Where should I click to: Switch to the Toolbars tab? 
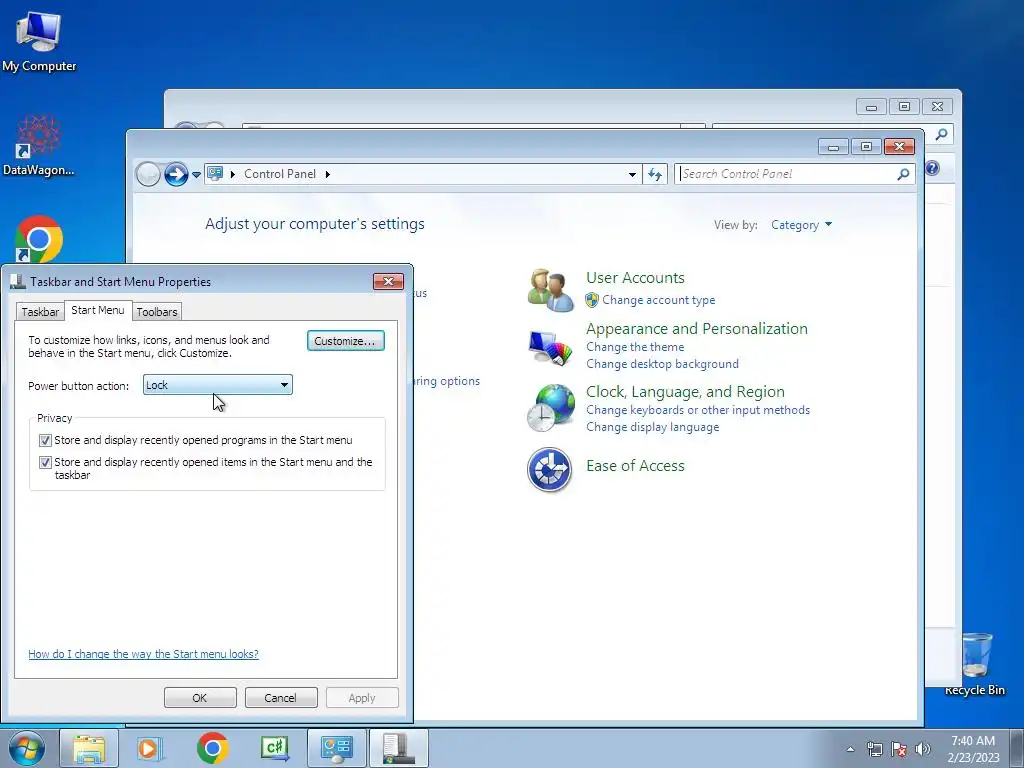pos(157,312)
